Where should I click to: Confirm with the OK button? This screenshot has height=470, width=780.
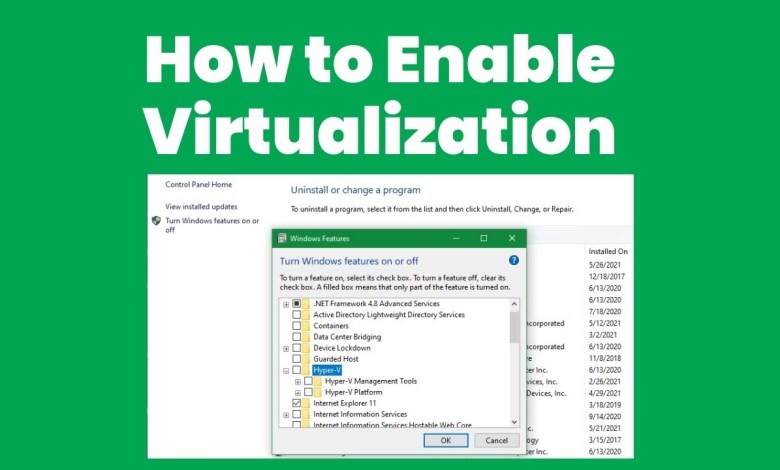coord(446,440)
